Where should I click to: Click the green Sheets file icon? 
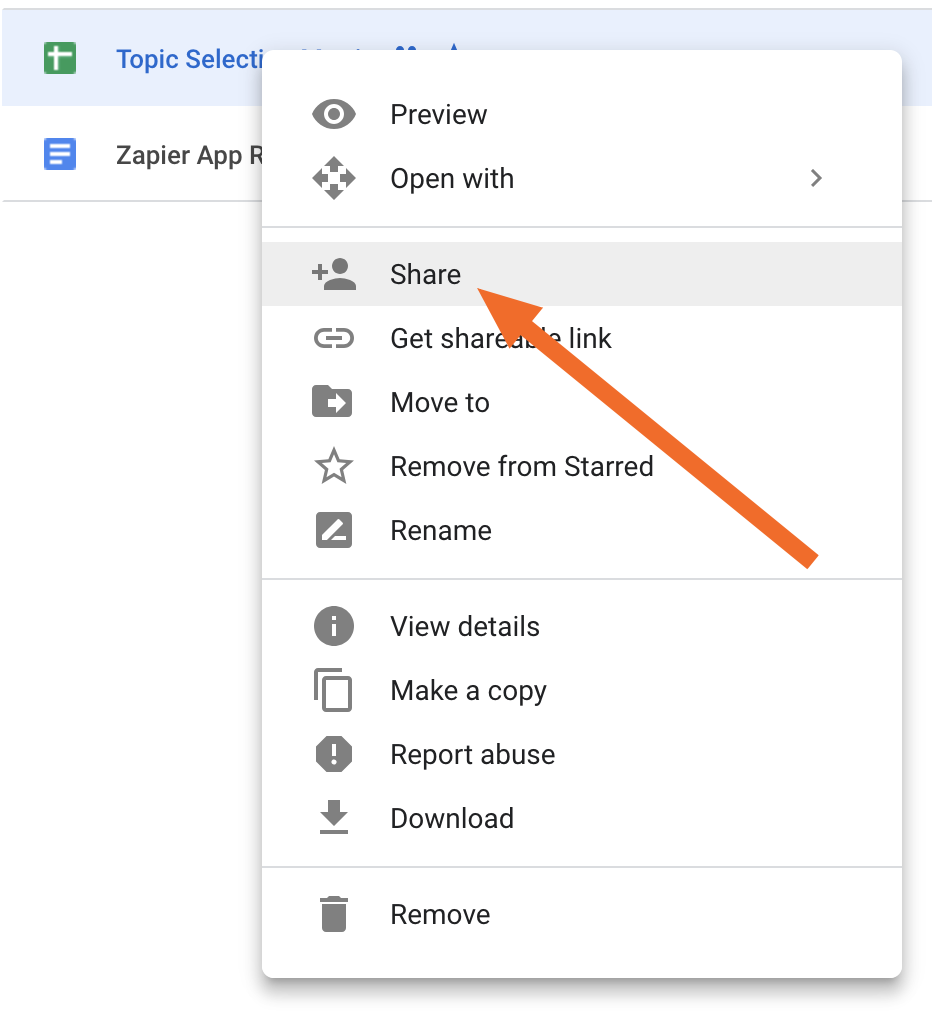60,58
